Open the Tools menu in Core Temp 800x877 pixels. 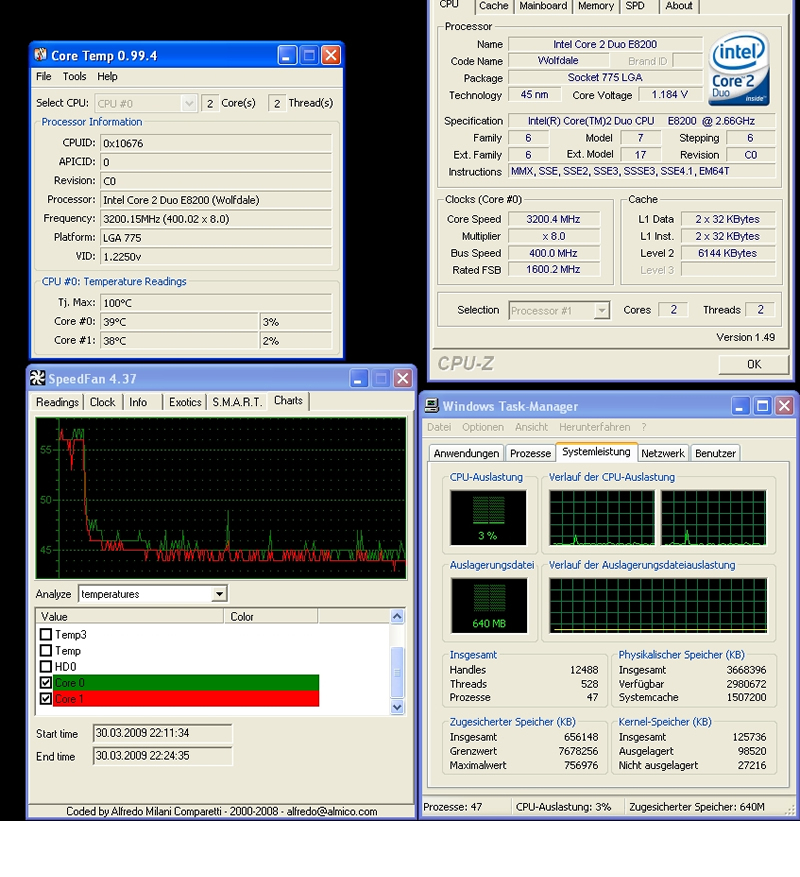coord(74,77)
